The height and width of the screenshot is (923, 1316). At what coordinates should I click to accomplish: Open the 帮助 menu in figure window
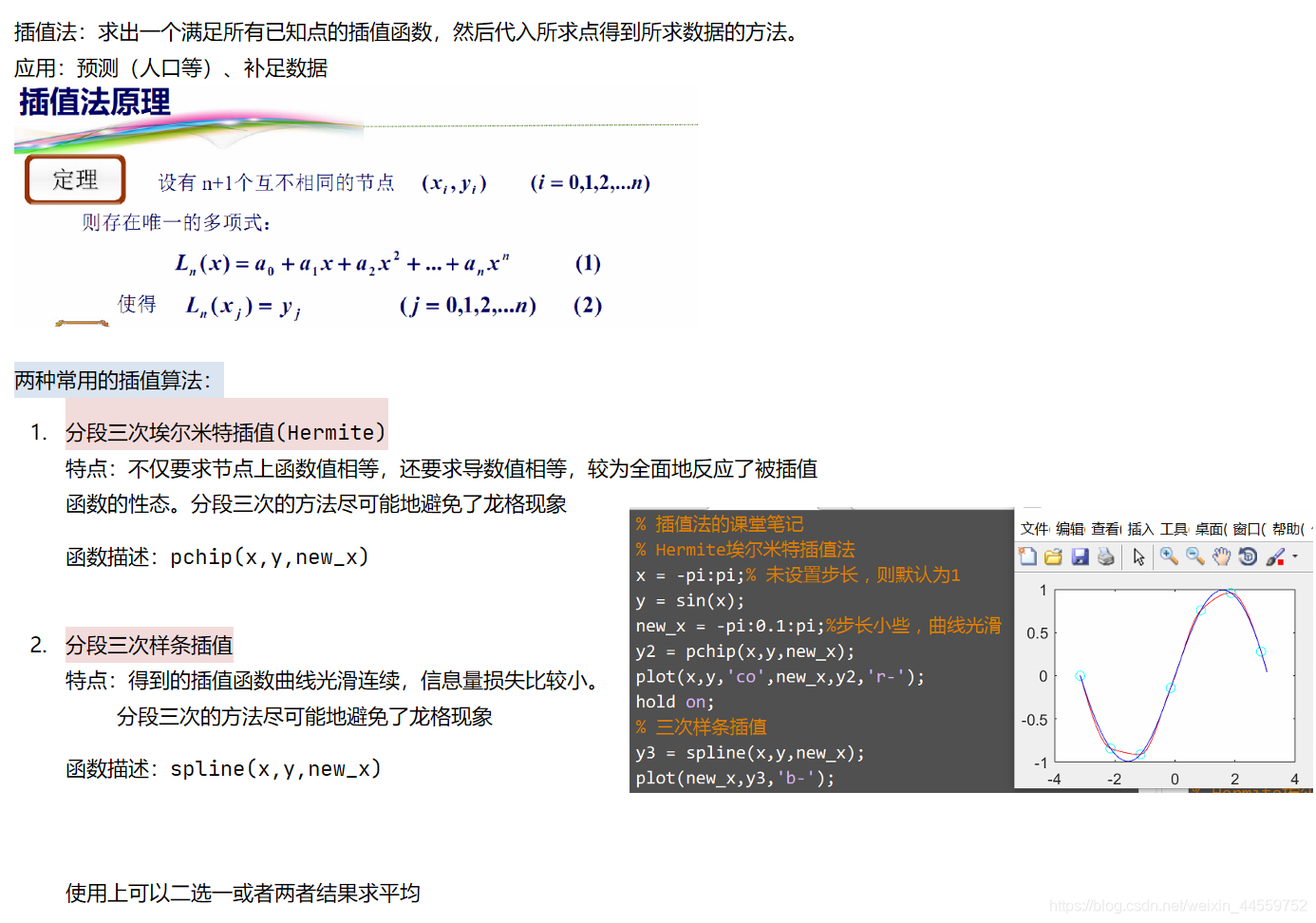[1288, 529]
